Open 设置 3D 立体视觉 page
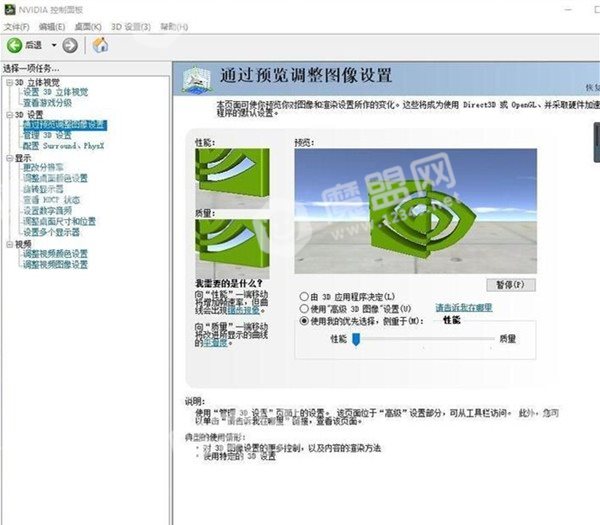 (55, 92)
